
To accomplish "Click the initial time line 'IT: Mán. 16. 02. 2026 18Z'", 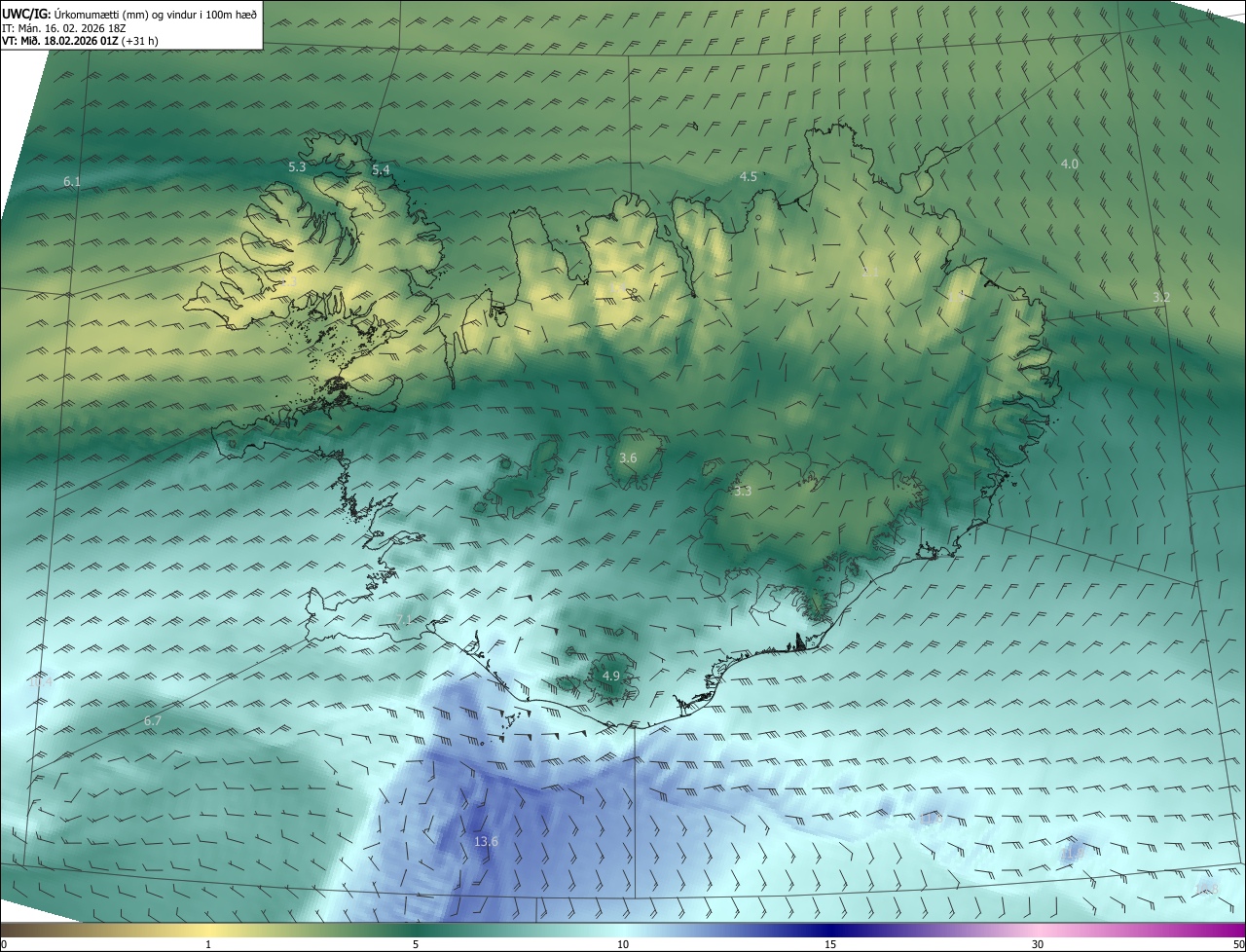I will click(64, 28).
